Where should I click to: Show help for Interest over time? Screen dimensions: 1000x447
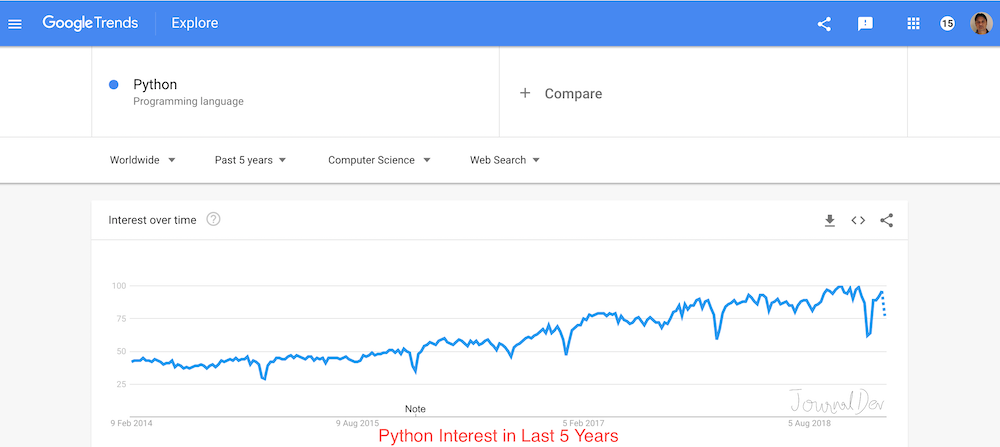tap(213, 220)
